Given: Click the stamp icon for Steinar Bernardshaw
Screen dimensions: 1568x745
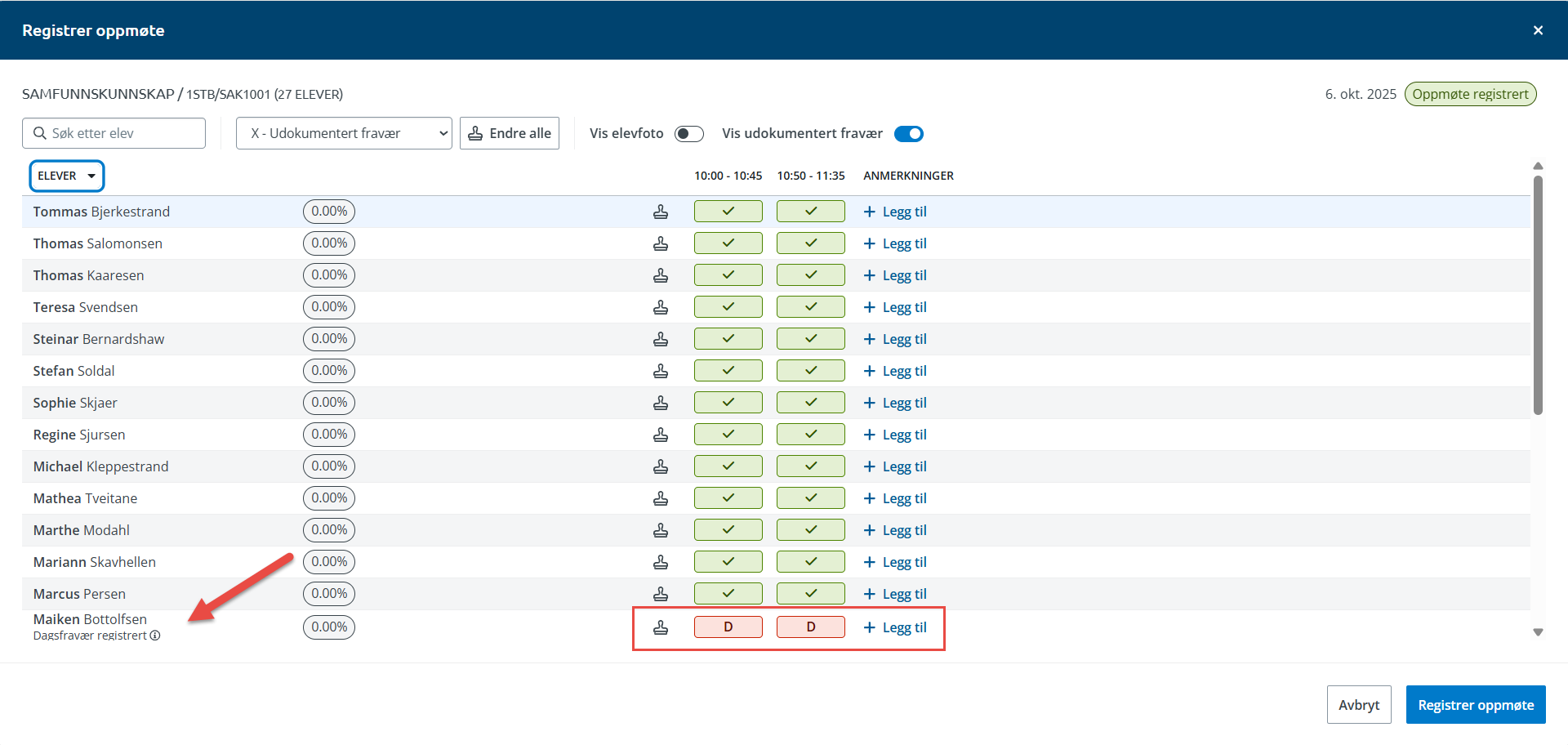Looking at the screenshot, I should pyautogui.click(x=661, y=339).
